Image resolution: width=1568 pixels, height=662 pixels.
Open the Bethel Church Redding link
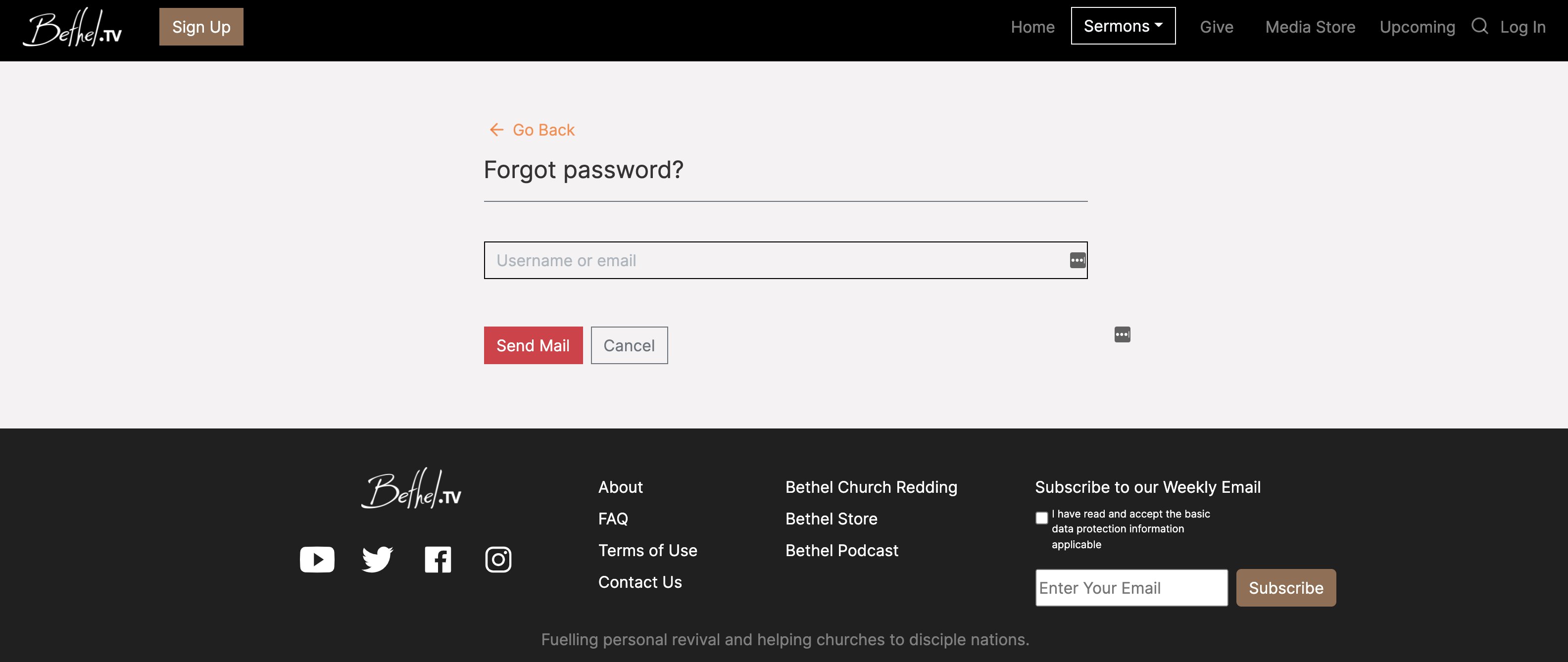(x=871, y=487)
